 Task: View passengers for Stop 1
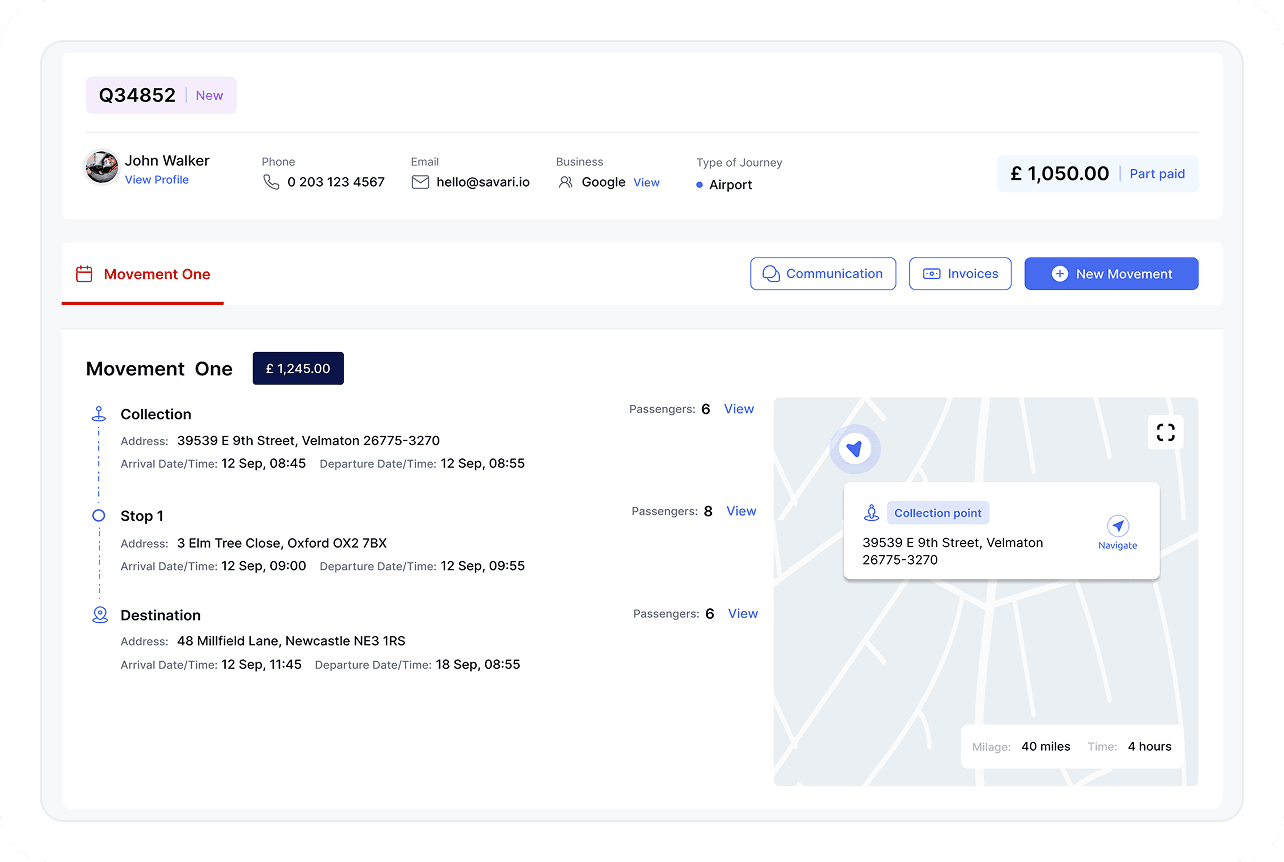click(741, 511)
